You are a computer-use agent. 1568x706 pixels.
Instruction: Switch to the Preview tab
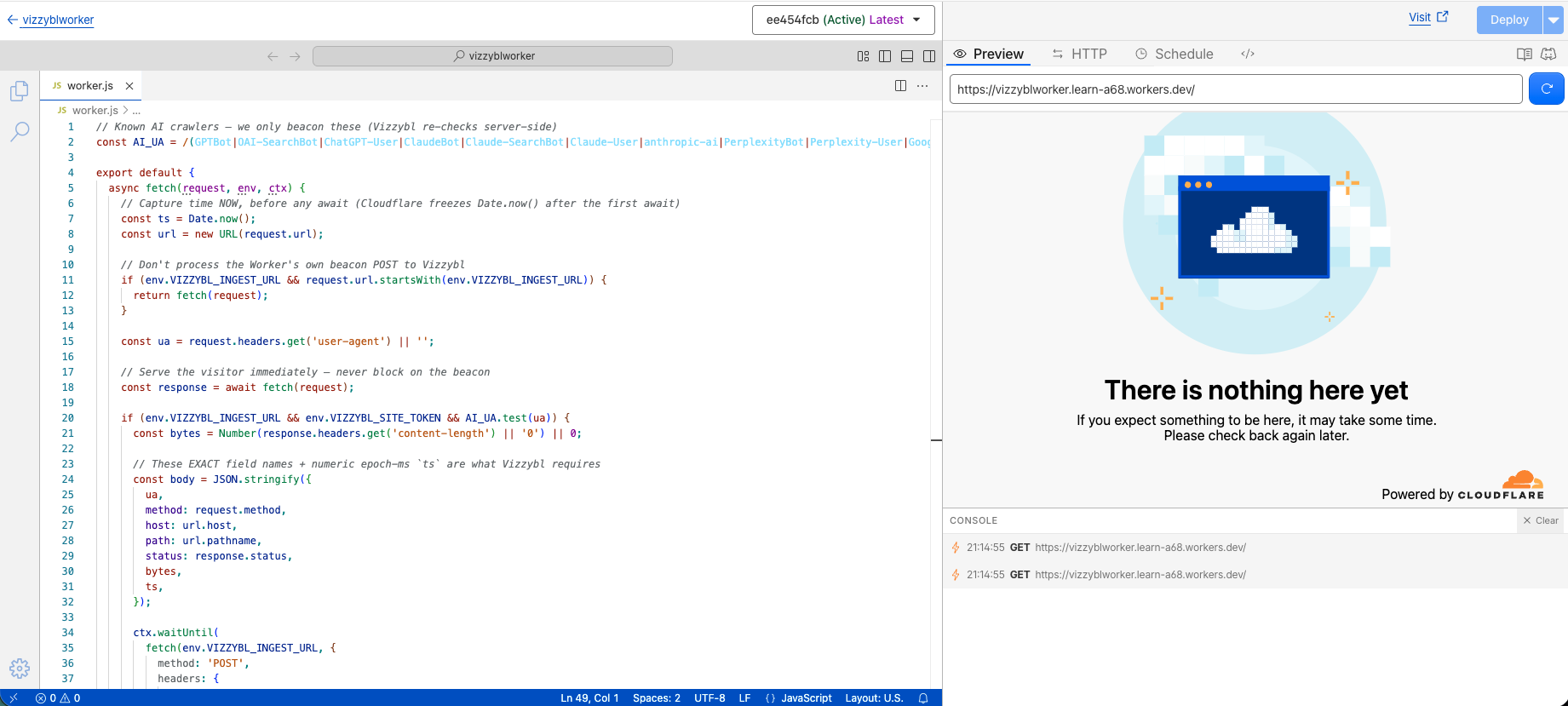[x=989, y=54]
